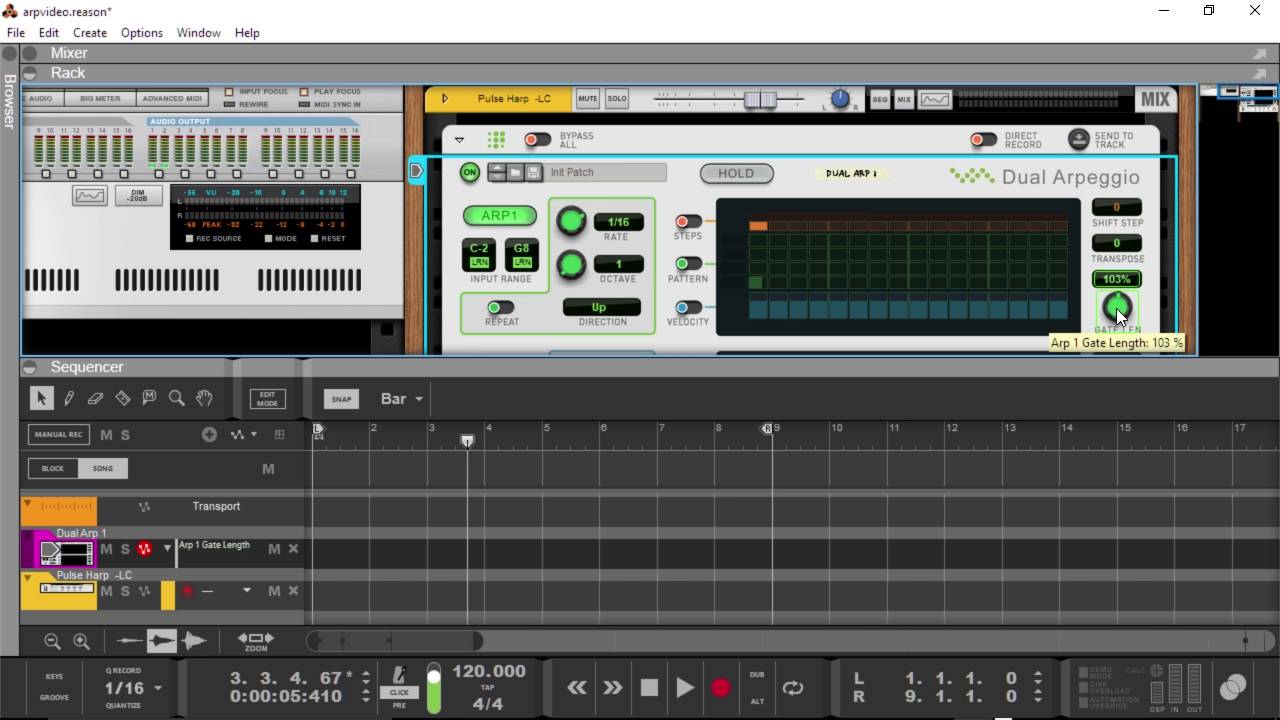
Task: Mute the Pulse Harp device in rack
Action: [x=587, y=98]
